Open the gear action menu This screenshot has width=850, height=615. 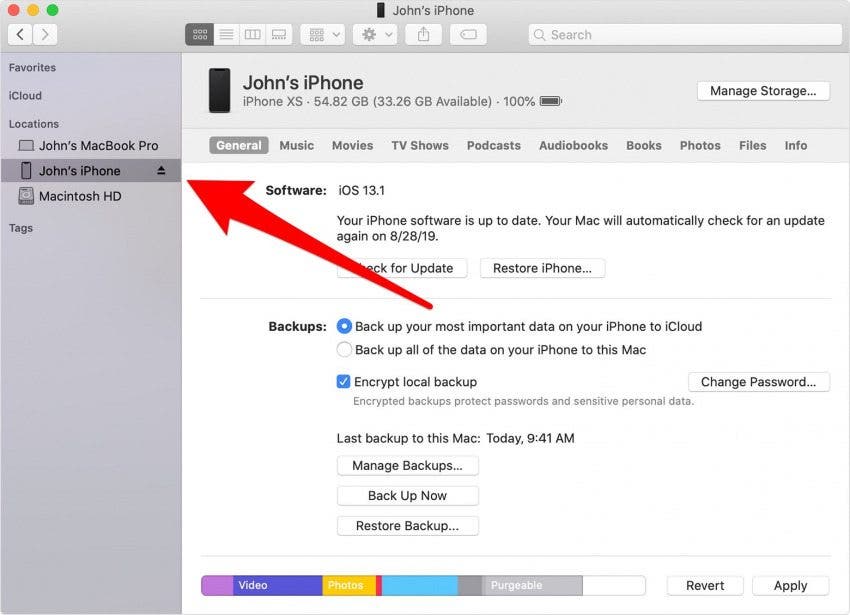375,35
